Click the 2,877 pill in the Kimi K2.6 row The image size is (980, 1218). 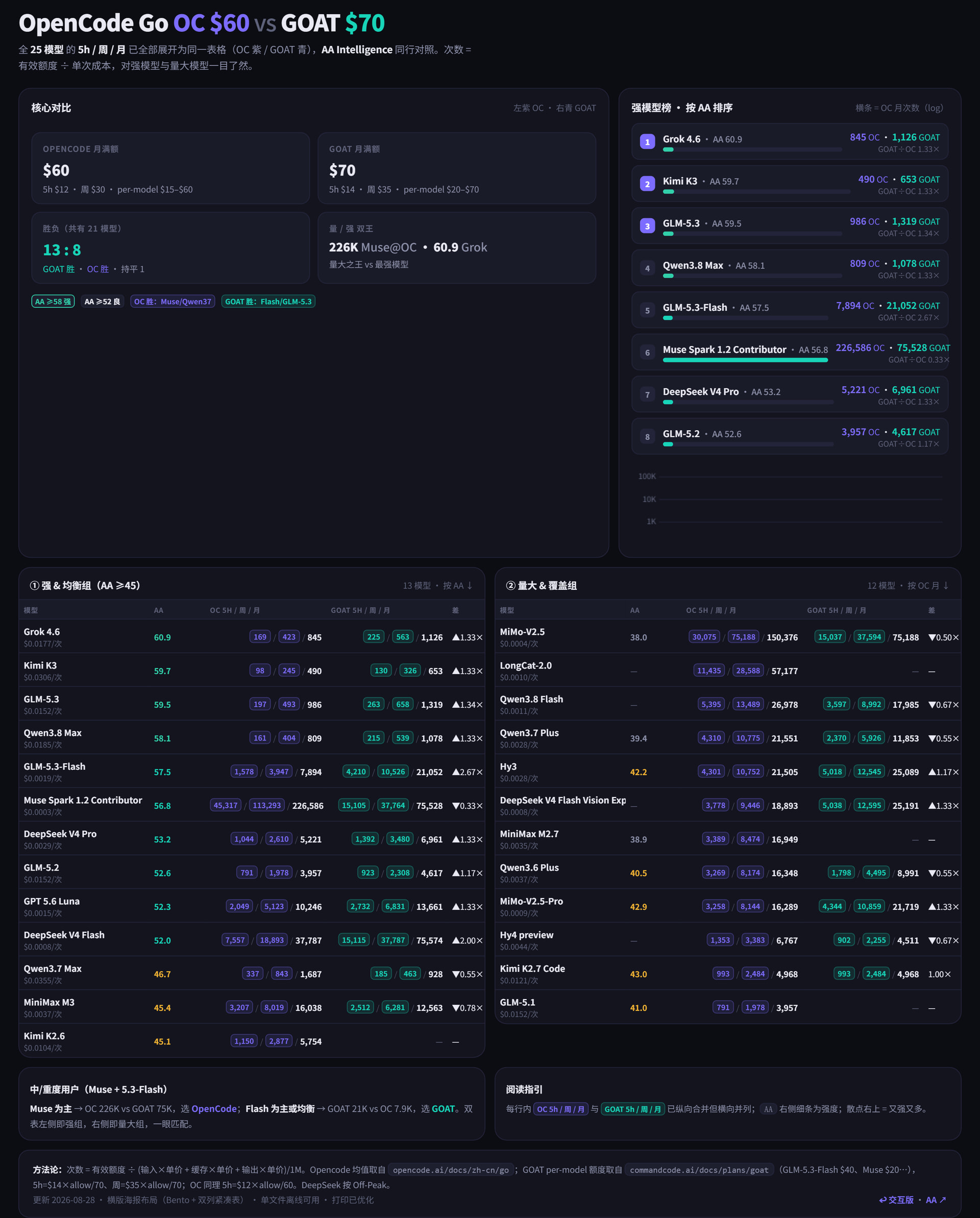tap(279, 1040)
